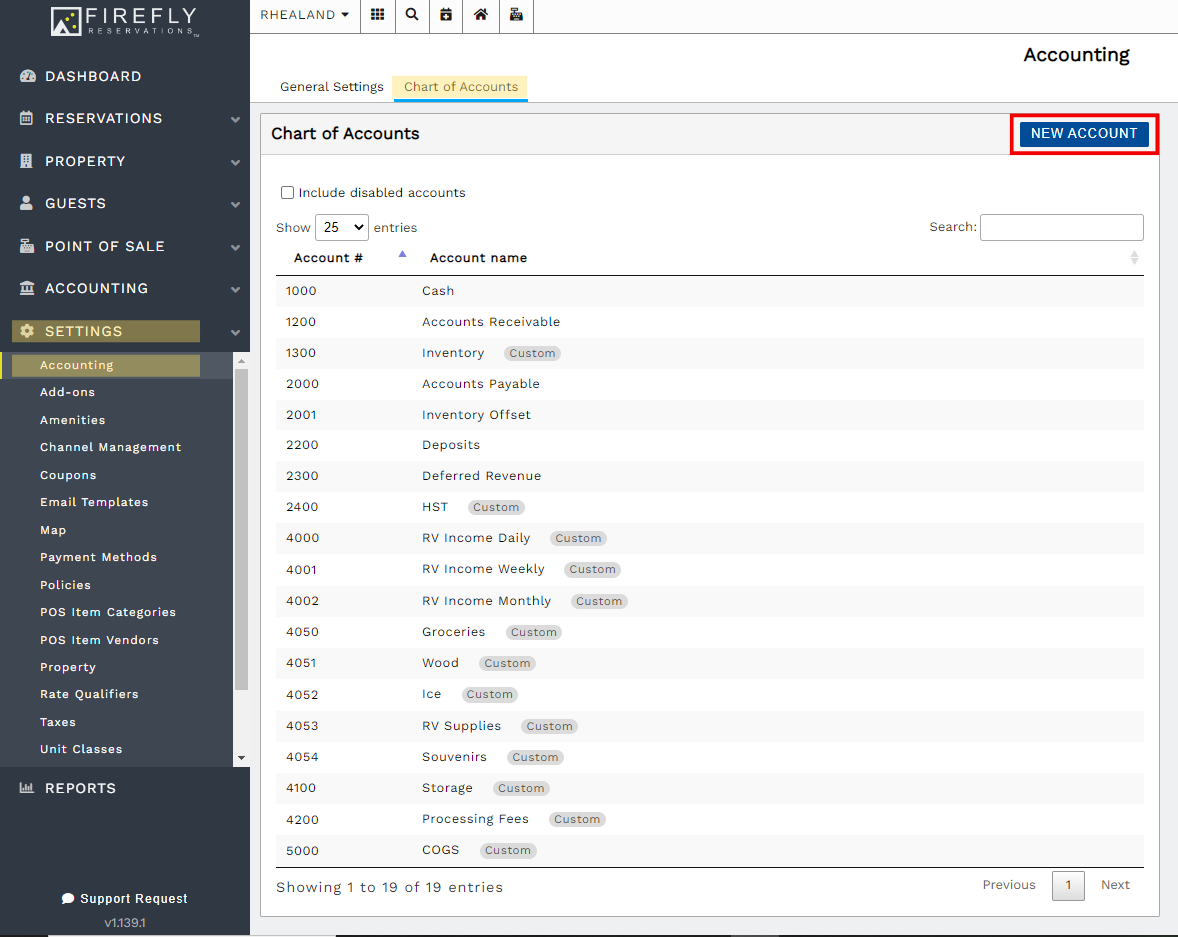This screenshot has height=937, width=1178.
Task: Click inside the Search input field
Action: [x=1061, y=227]
